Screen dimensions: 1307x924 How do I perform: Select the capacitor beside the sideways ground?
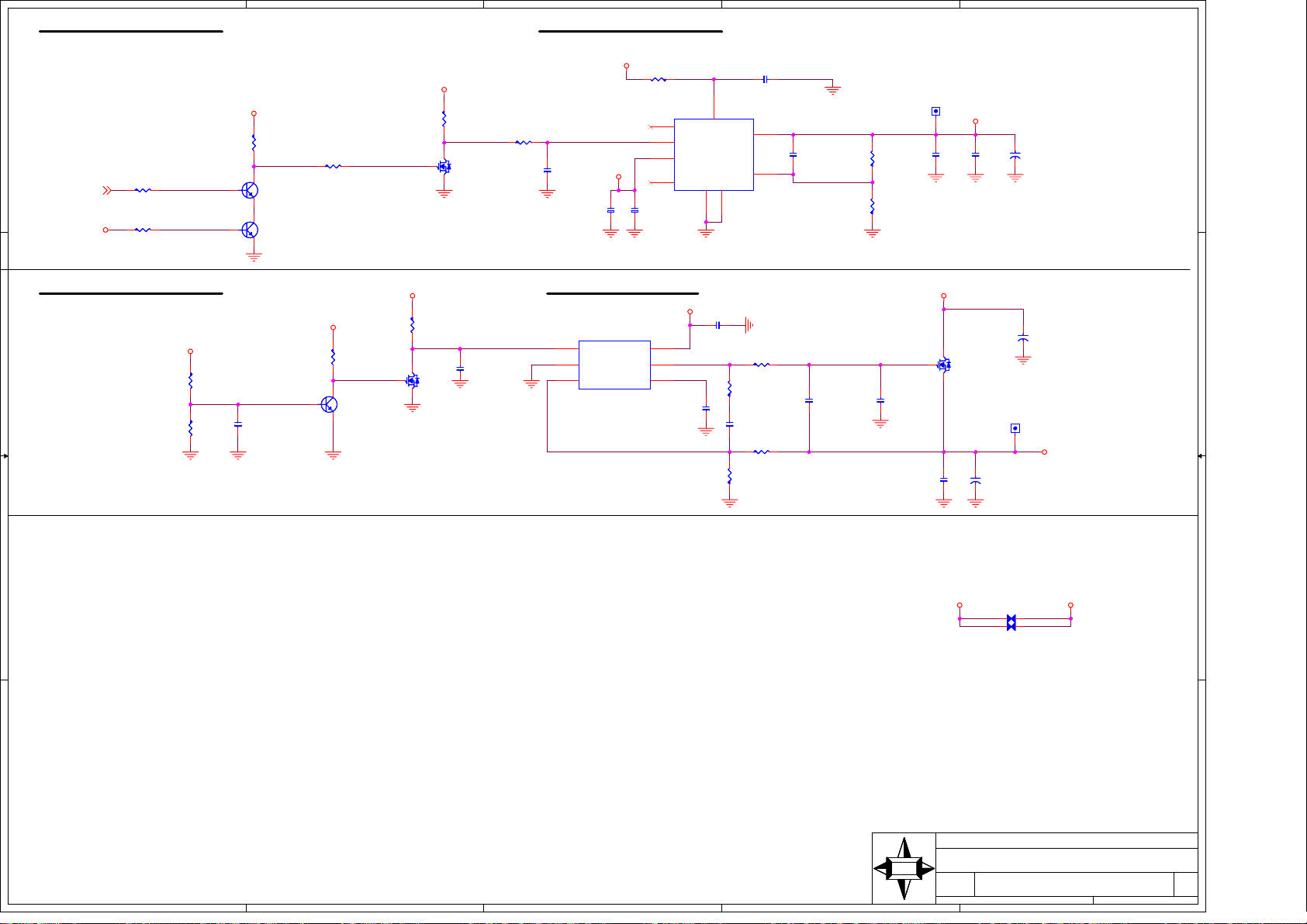[x=718, y=325]
